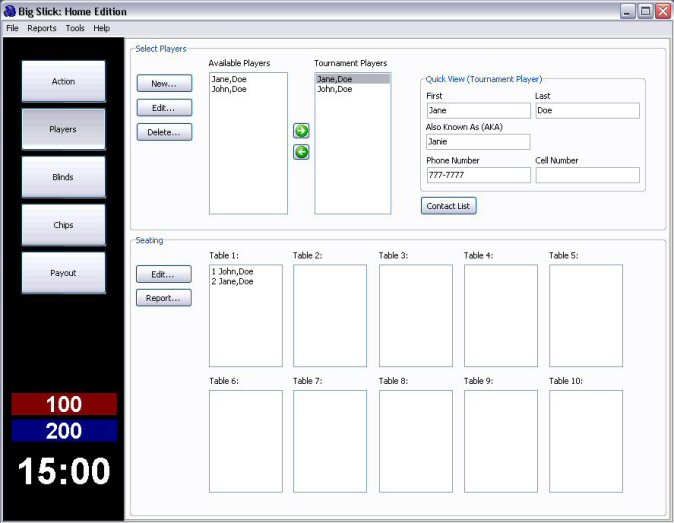Click the seating Report... button
Screen dimensions: 674x523
pos(164,298)
